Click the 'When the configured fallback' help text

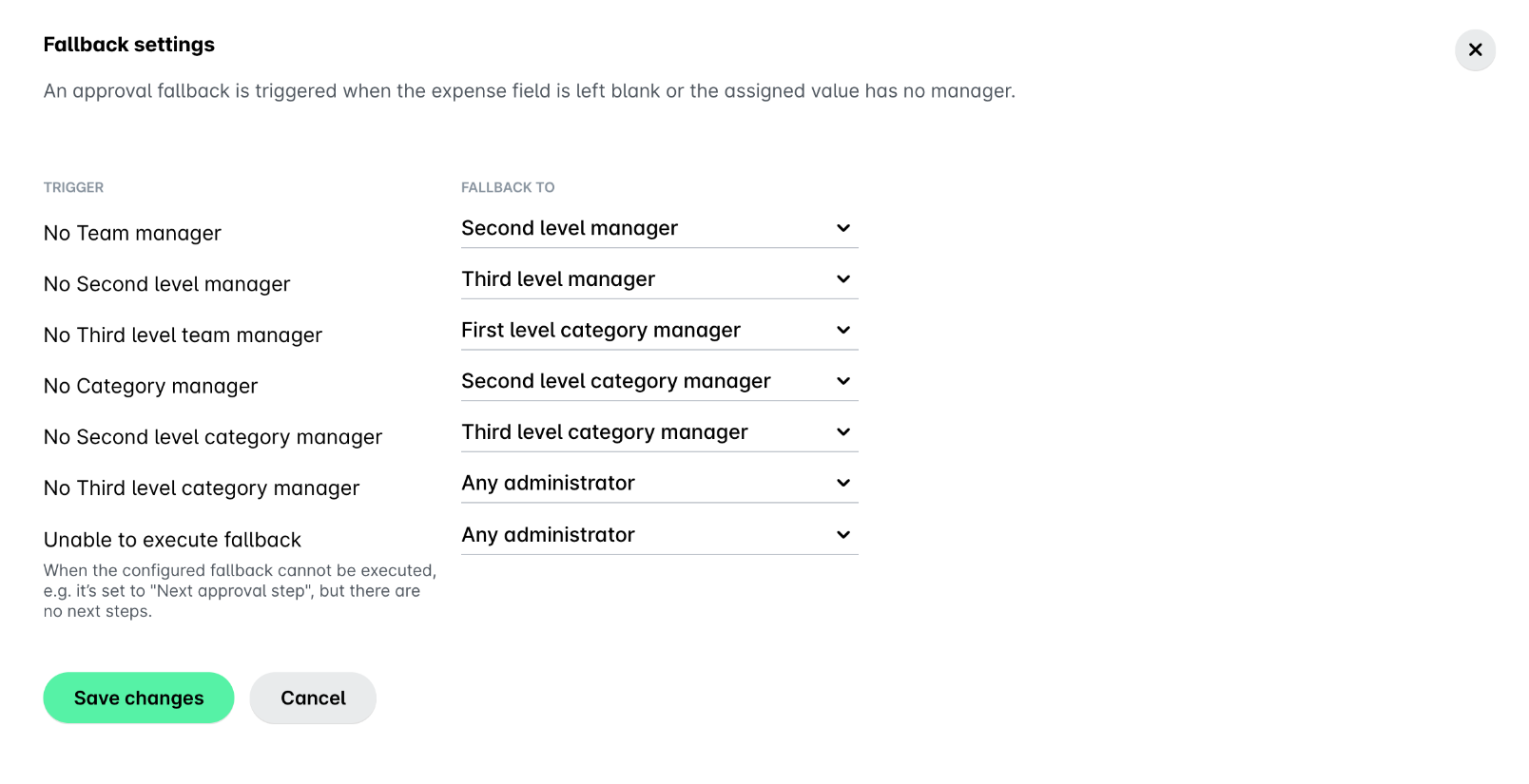[x=240, y=591]
